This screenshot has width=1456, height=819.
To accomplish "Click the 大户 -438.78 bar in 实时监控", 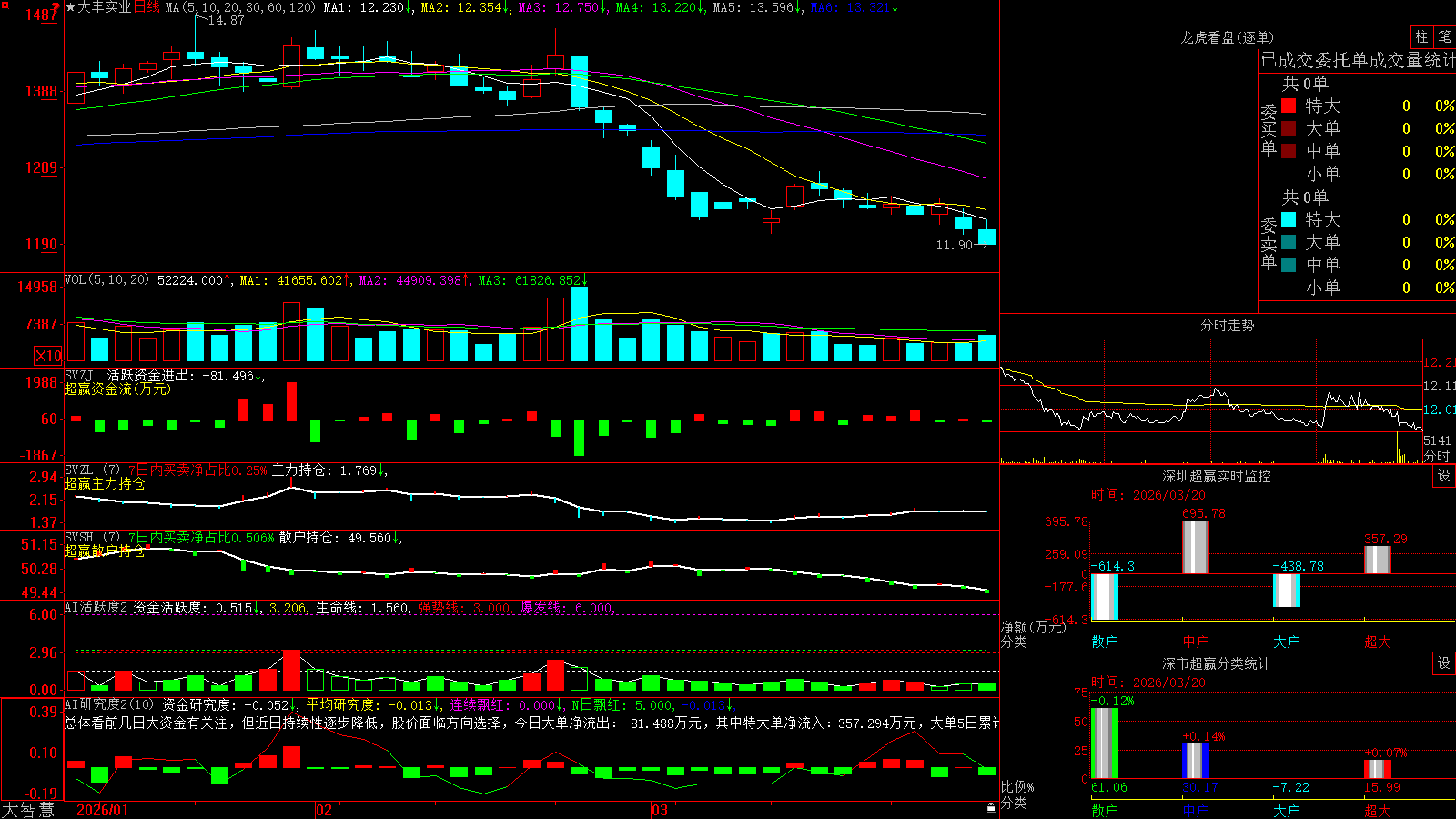I will tap(1286, 591).
